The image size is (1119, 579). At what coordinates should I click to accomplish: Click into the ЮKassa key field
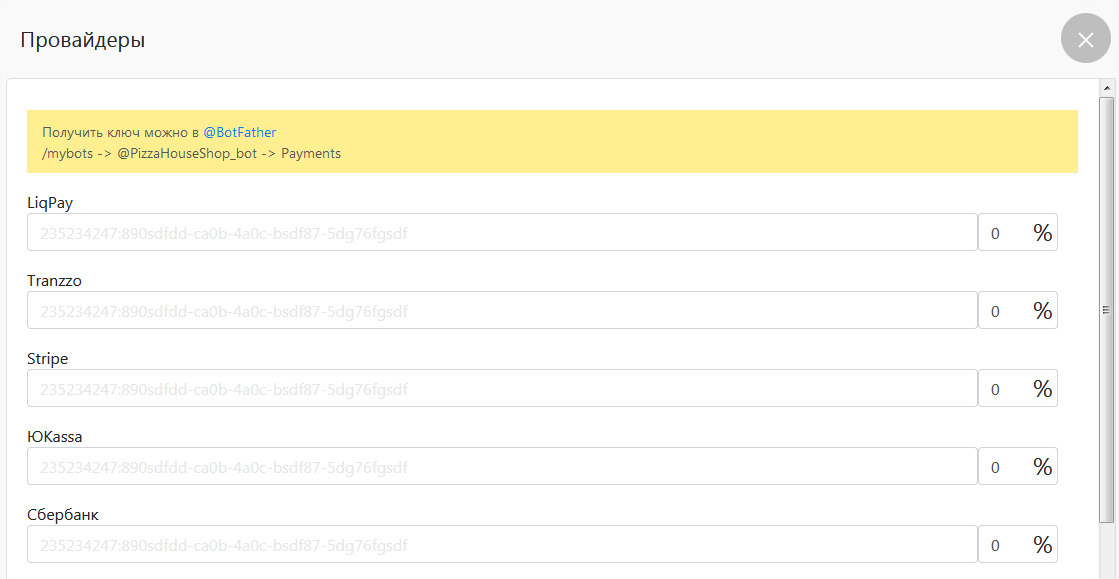[x=501, y=466]
